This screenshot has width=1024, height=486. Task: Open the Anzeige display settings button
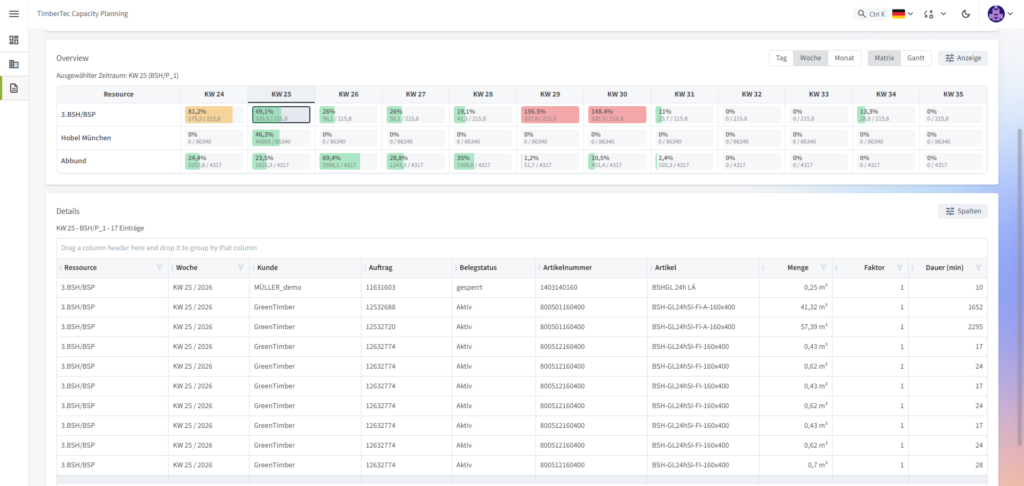963,58
